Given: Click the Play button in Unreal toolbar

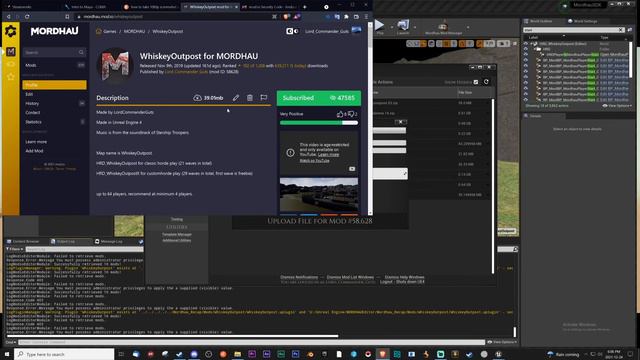Looking at the screenshot, I should click(x=380, y=25).
